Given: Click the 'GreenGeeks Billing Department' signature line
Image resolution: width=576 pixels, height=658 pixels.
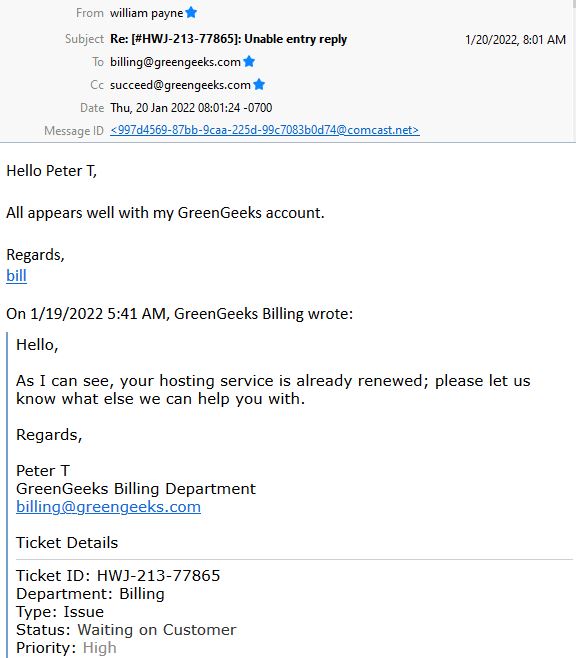Looking at the screenshot, I should pyautogui.click(x=136, y=489).
